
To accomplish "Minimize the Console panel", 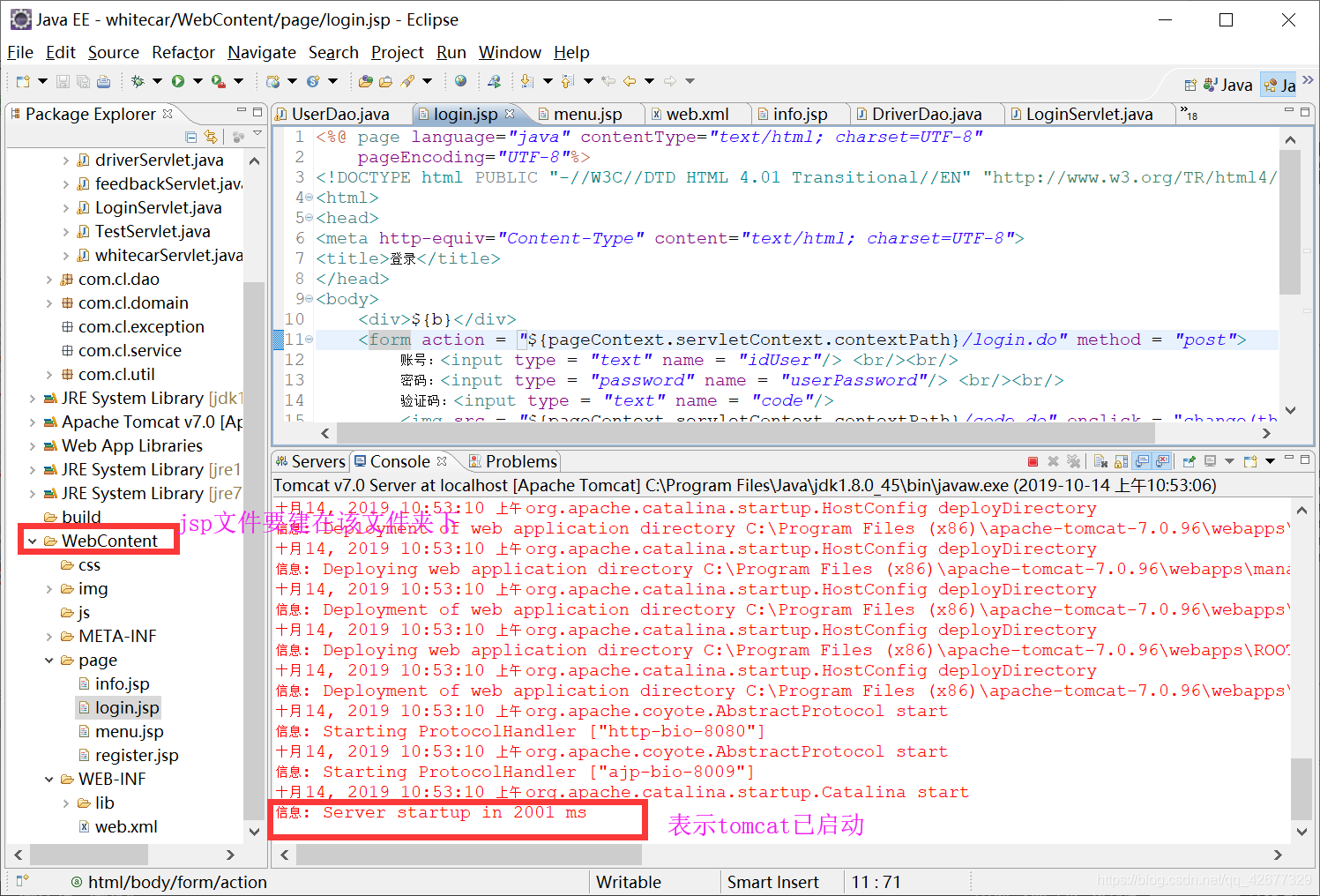I will (1290, 459).
